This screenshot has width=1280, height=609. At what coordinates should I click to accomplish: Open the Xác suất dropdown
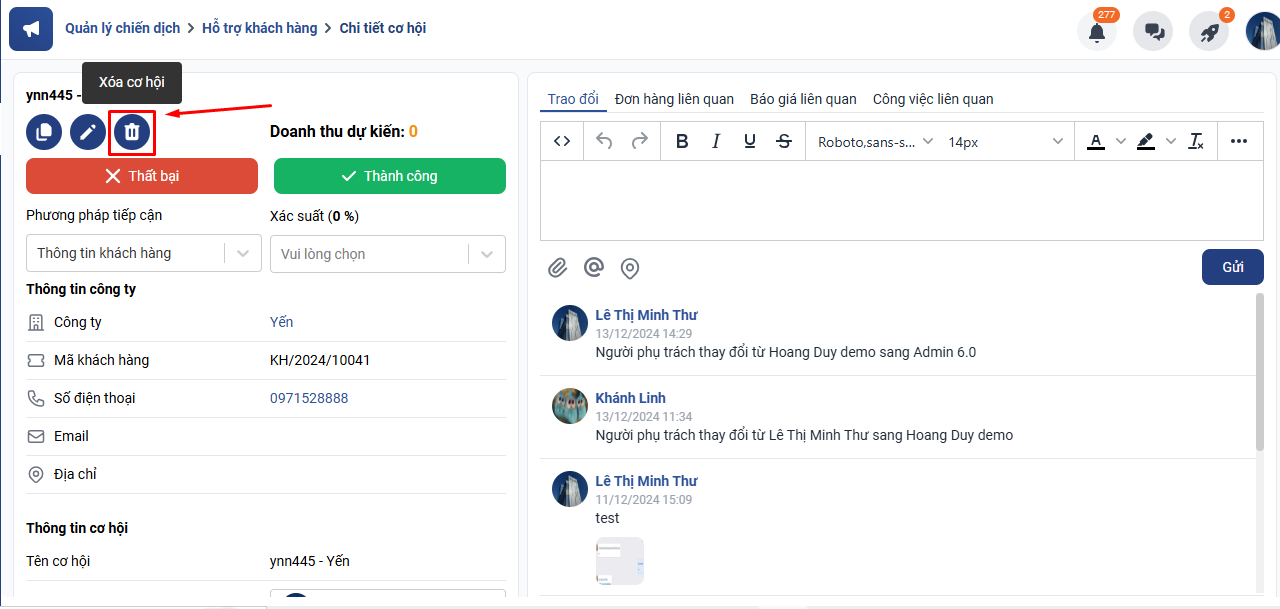tap(387, 254)
